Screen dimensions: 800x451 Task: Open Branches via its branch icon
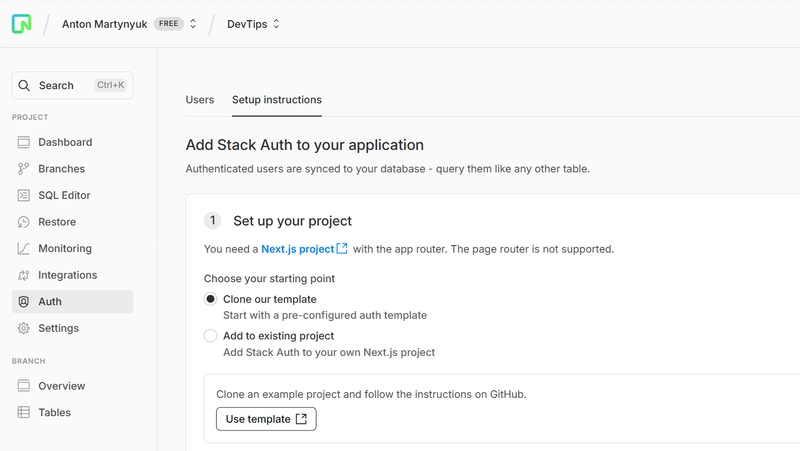(23, 169)
